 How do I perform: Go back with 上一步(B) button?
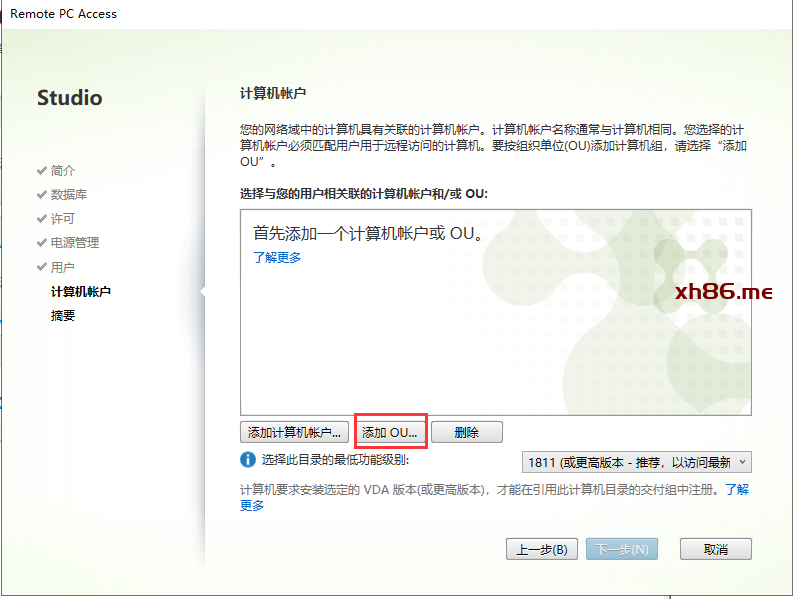(x=542, y=549)
